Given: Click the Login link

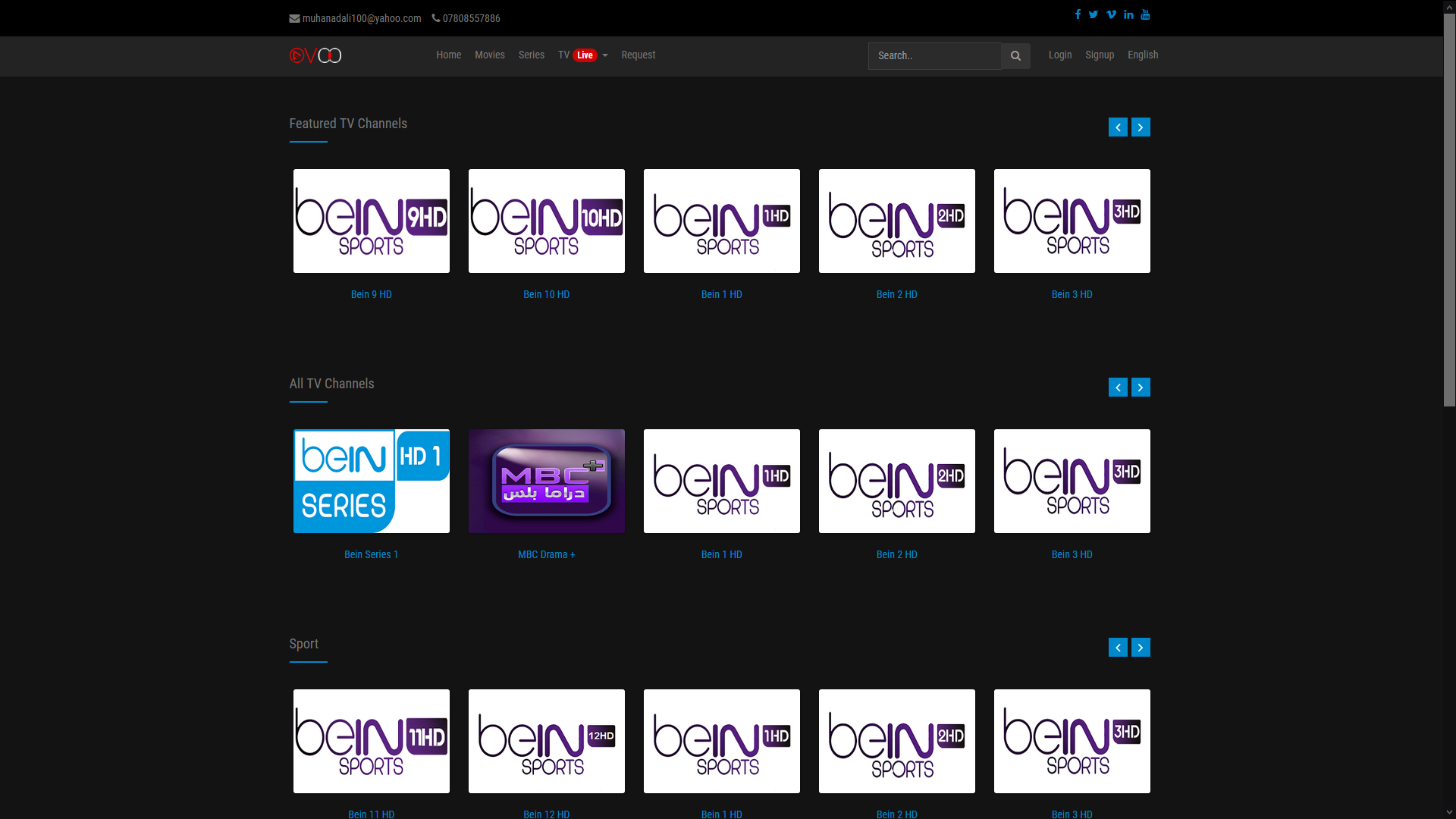Looking at the screenshot, I should pyautogui.click(x=1059, y=55).
